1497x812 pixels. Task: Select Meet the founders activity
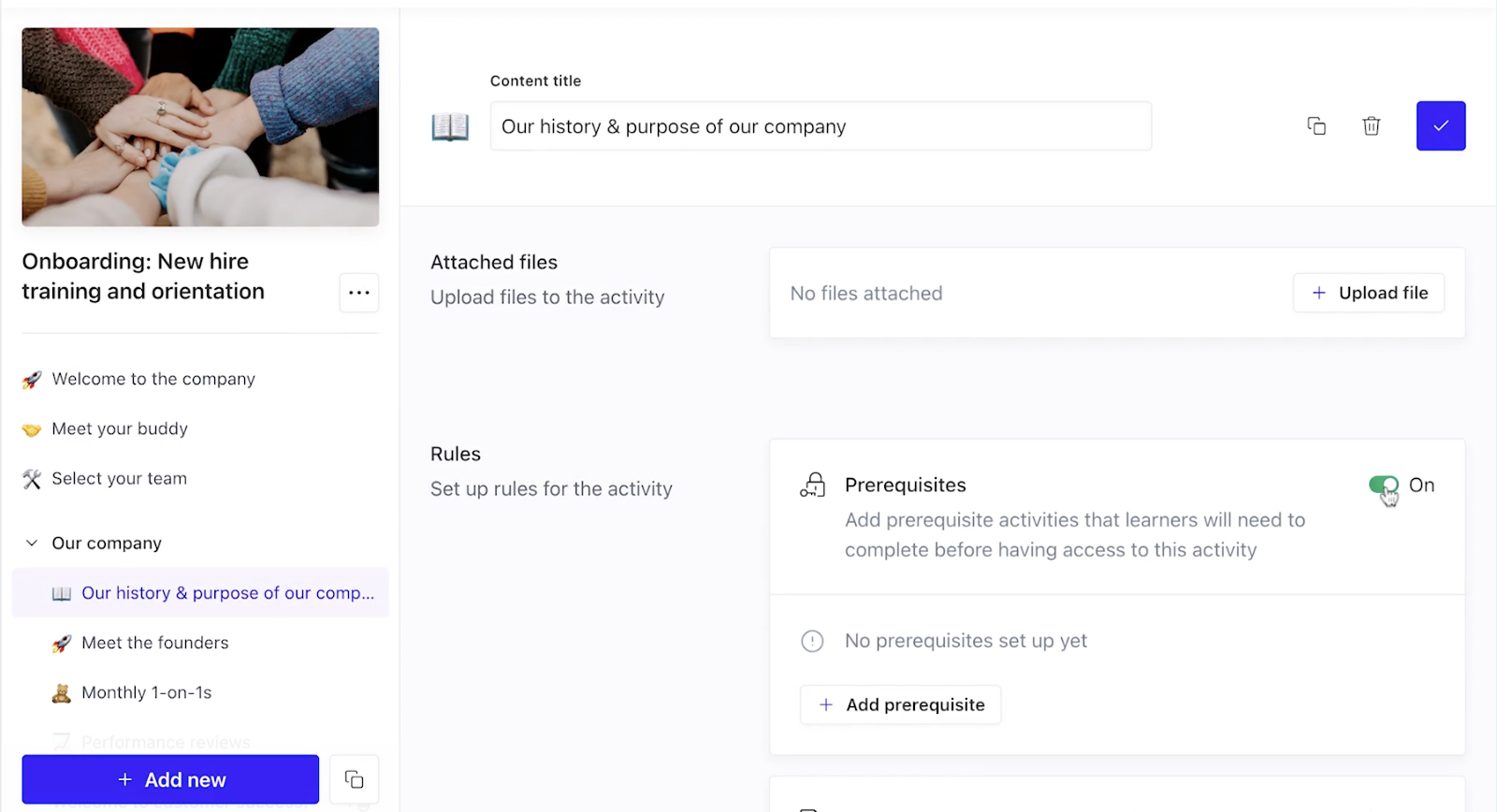point(155,643)
